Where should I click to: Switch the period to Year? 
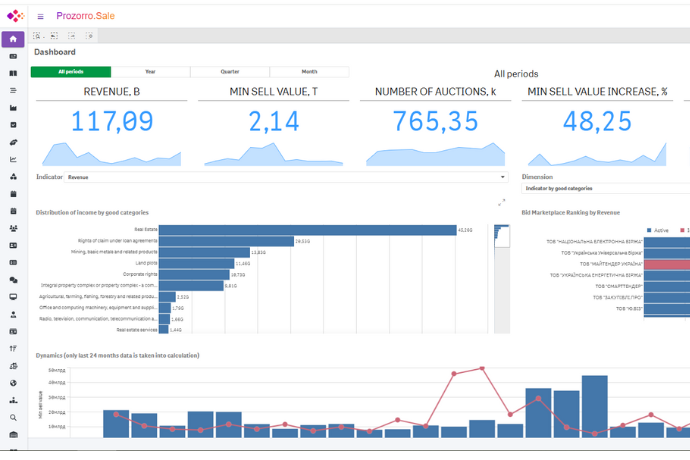pyautogui.click(x=150, y=72)
